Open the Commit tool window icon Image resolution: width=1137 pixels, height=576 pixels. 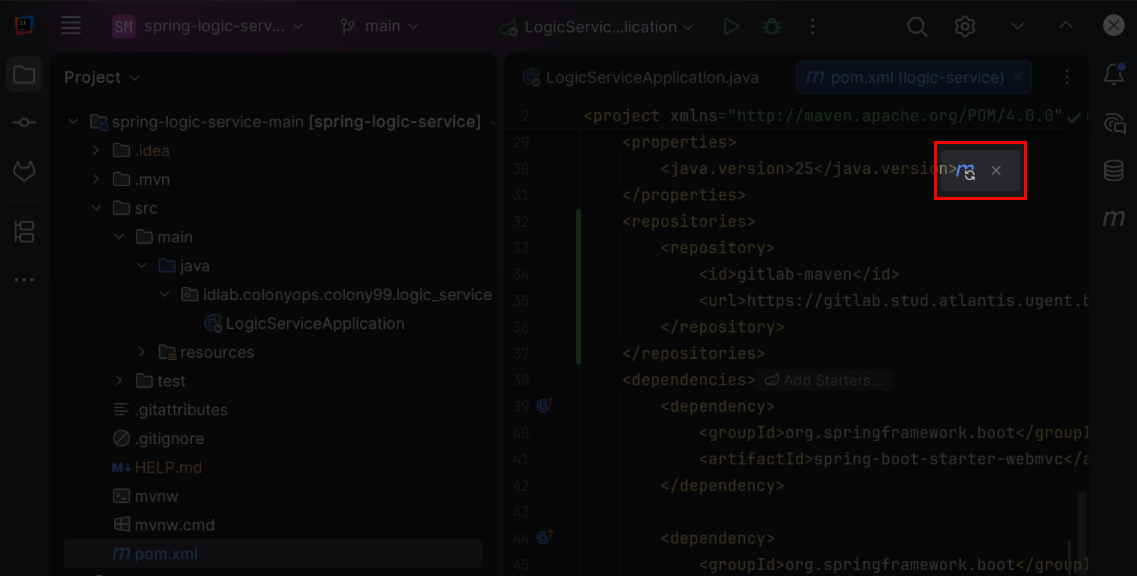pos(24,123)
